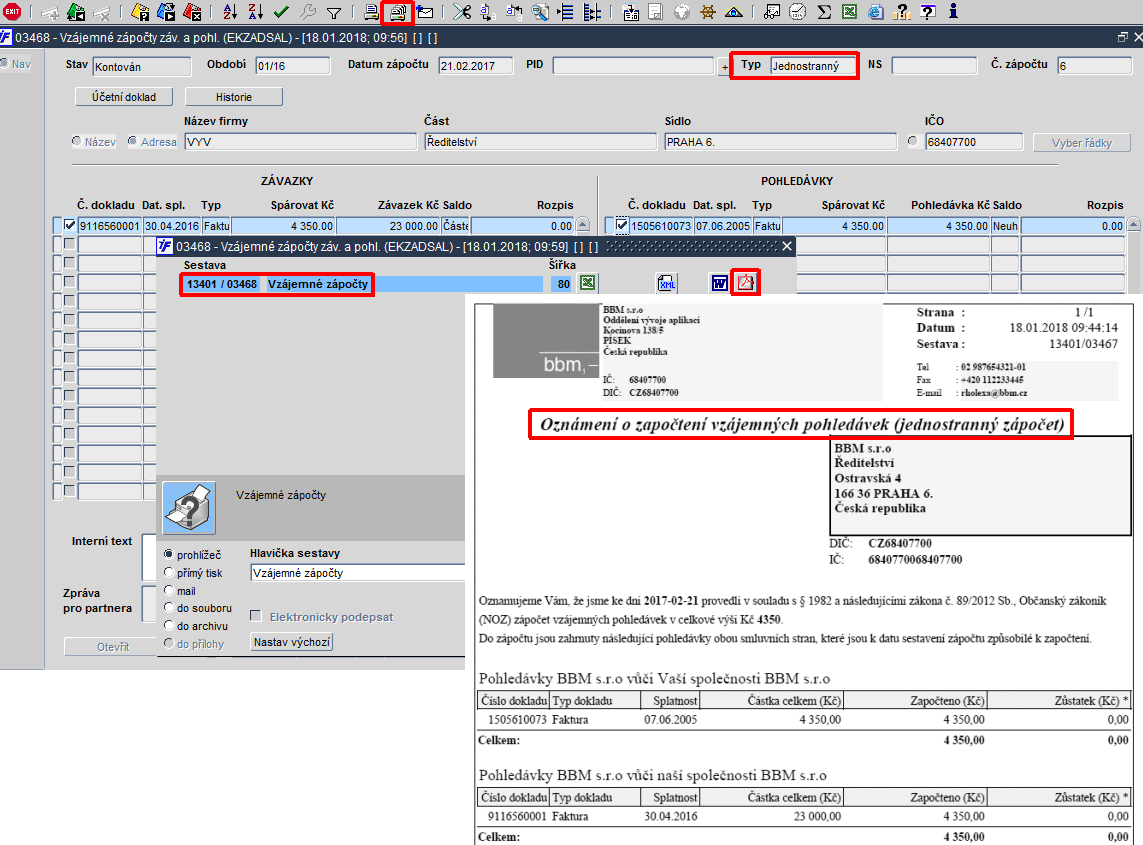Click the sigma sum icon
Viewport: 1143px width, 845px height.
click(824, 12)
